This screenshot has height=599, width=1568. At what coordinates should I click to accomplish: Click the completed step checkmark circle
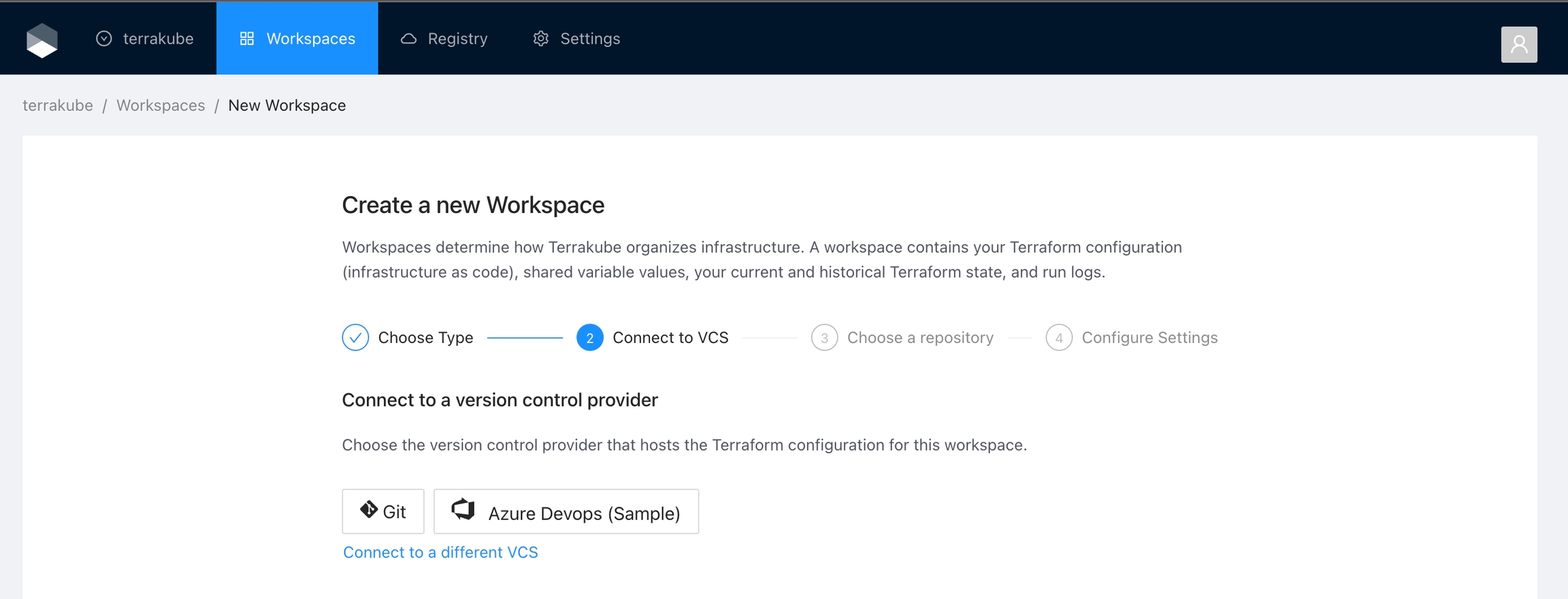(355, 338)
